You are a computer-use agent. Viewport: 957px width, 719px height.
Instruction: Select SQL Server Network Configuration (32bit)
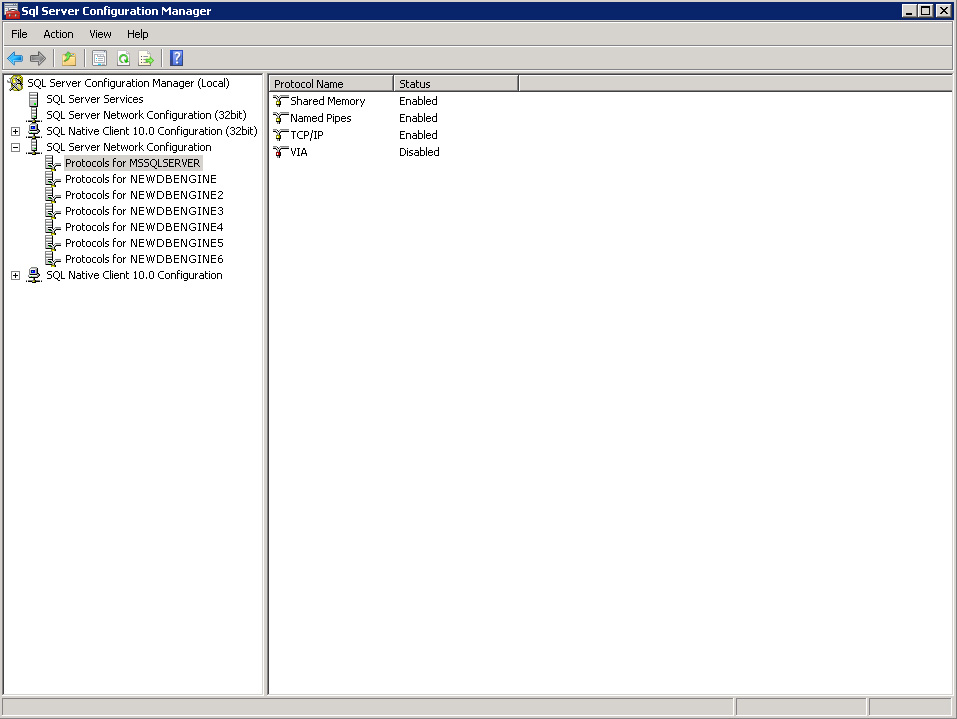pyautogui.click(x=146, y=115)
